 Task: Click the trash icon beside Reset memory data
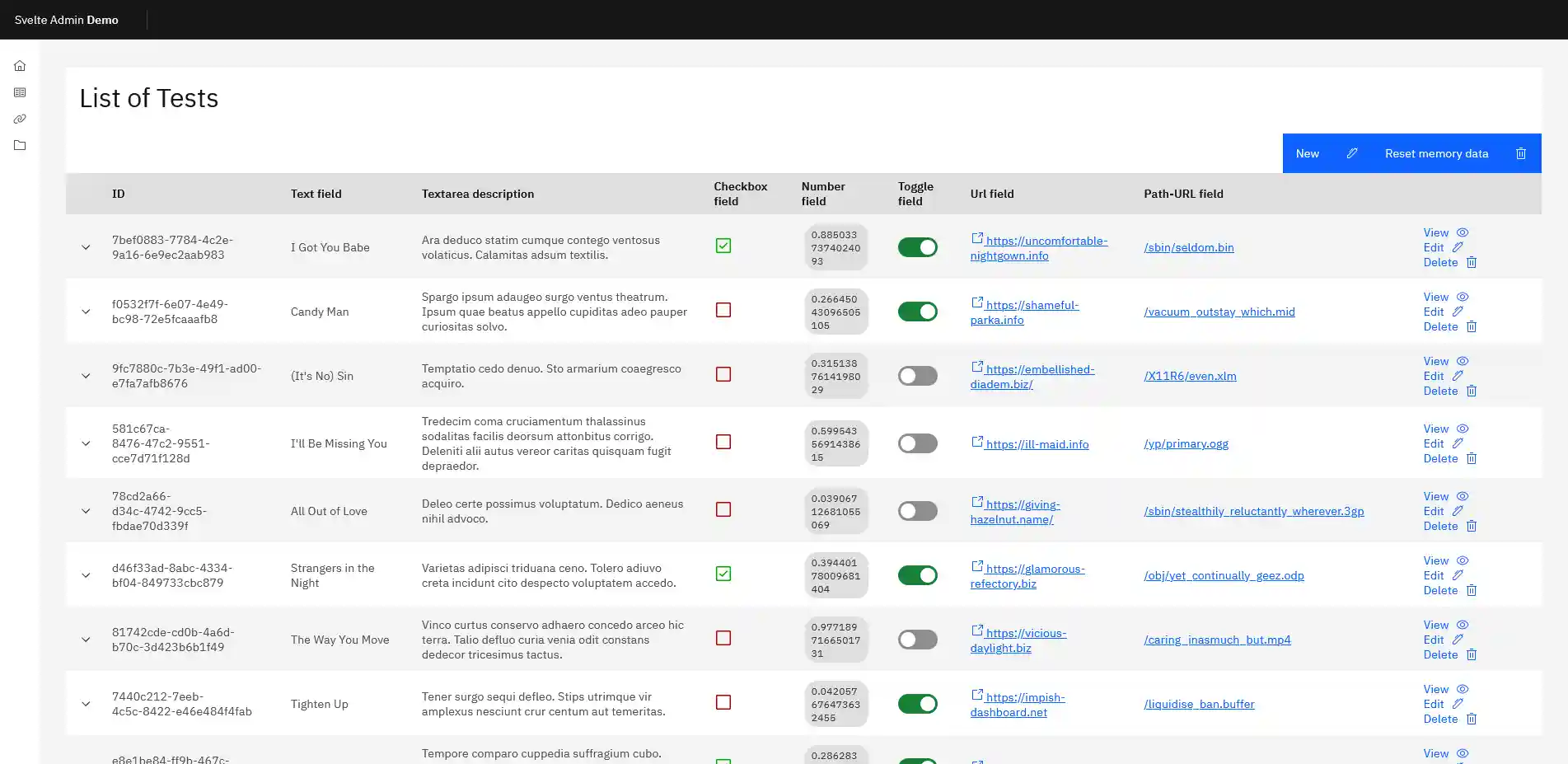1521,153
